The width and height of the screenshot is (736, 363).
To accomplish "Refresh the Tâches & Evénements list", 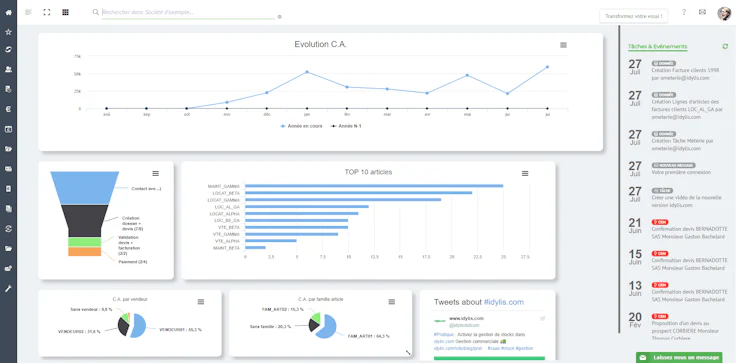I will click(725, 46).
